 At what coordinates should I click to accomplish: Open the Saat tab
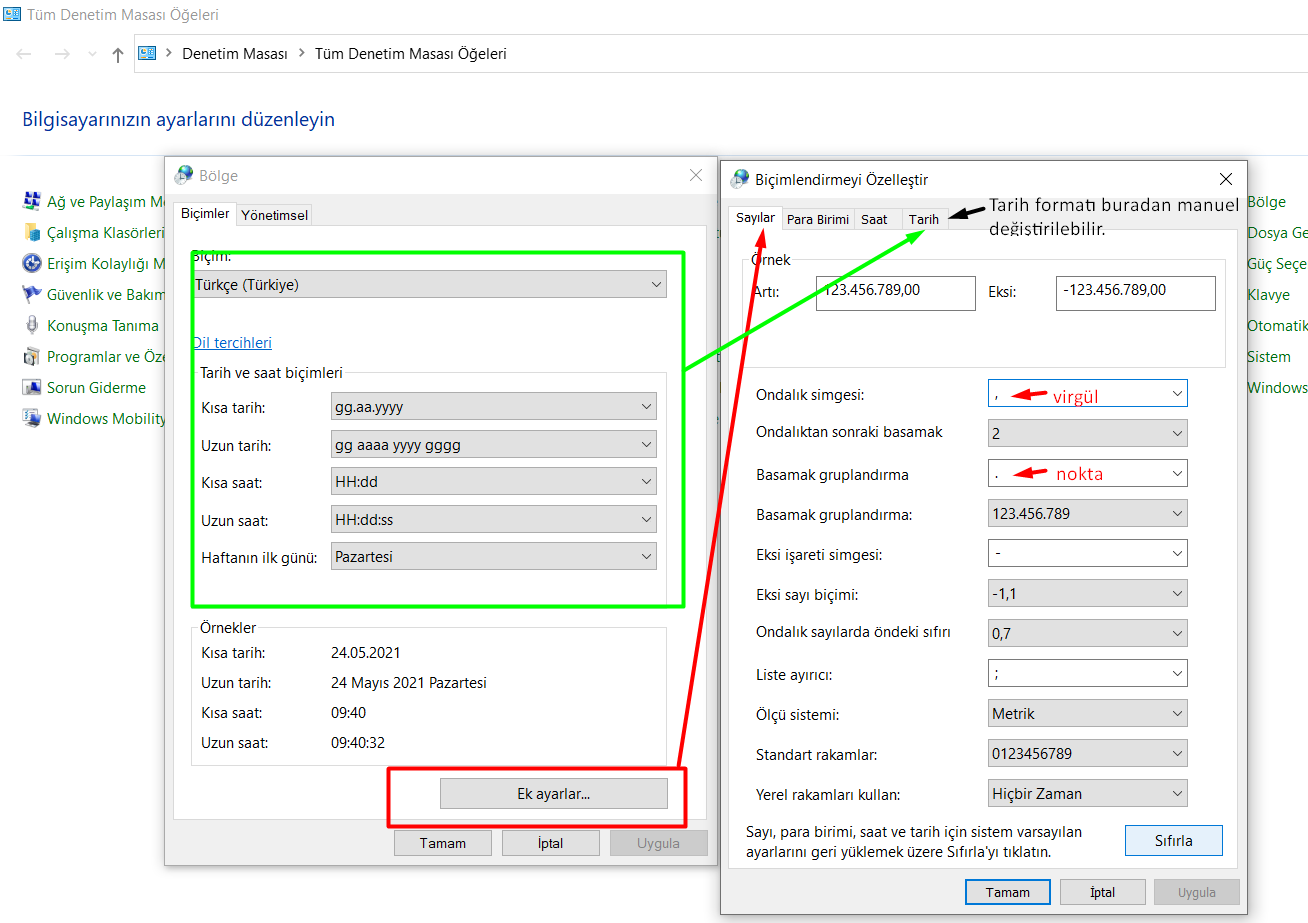tap(874, 219)
